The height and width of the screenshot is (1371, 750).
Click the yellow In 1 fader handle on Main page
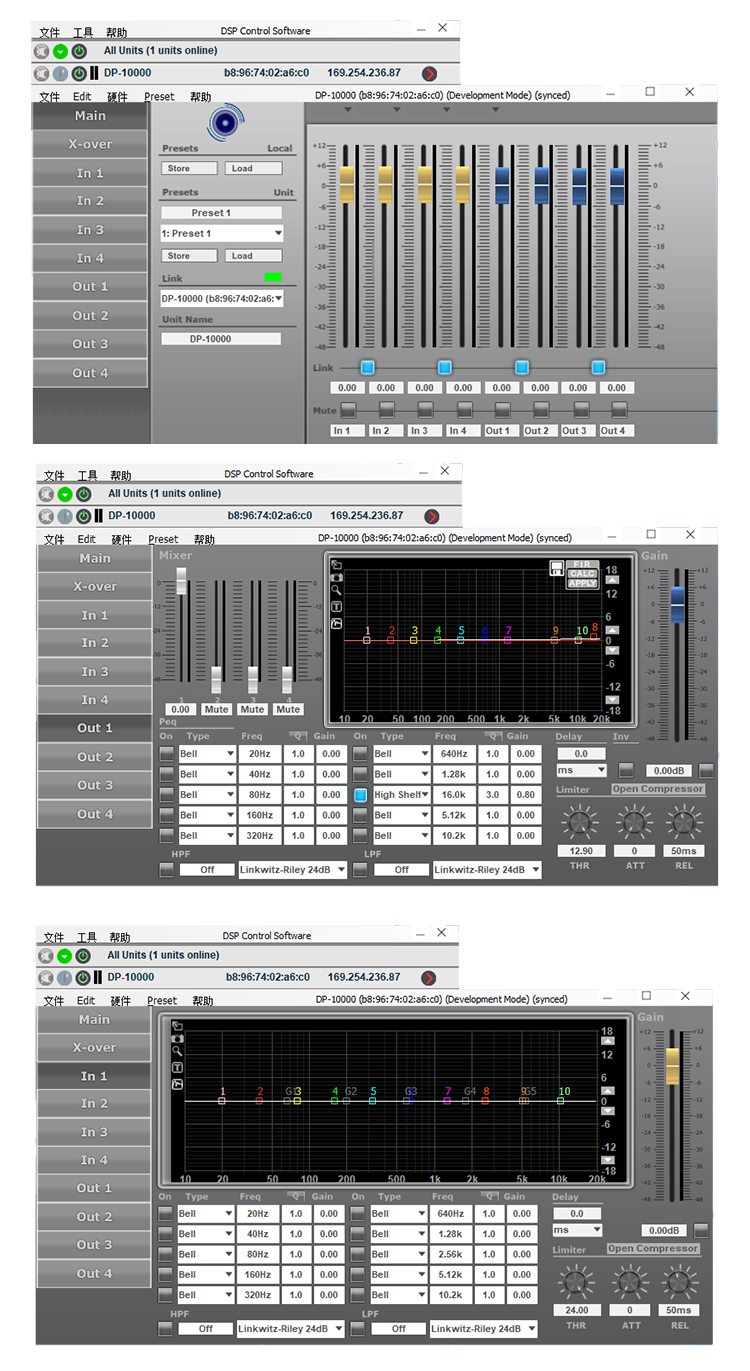347,183
